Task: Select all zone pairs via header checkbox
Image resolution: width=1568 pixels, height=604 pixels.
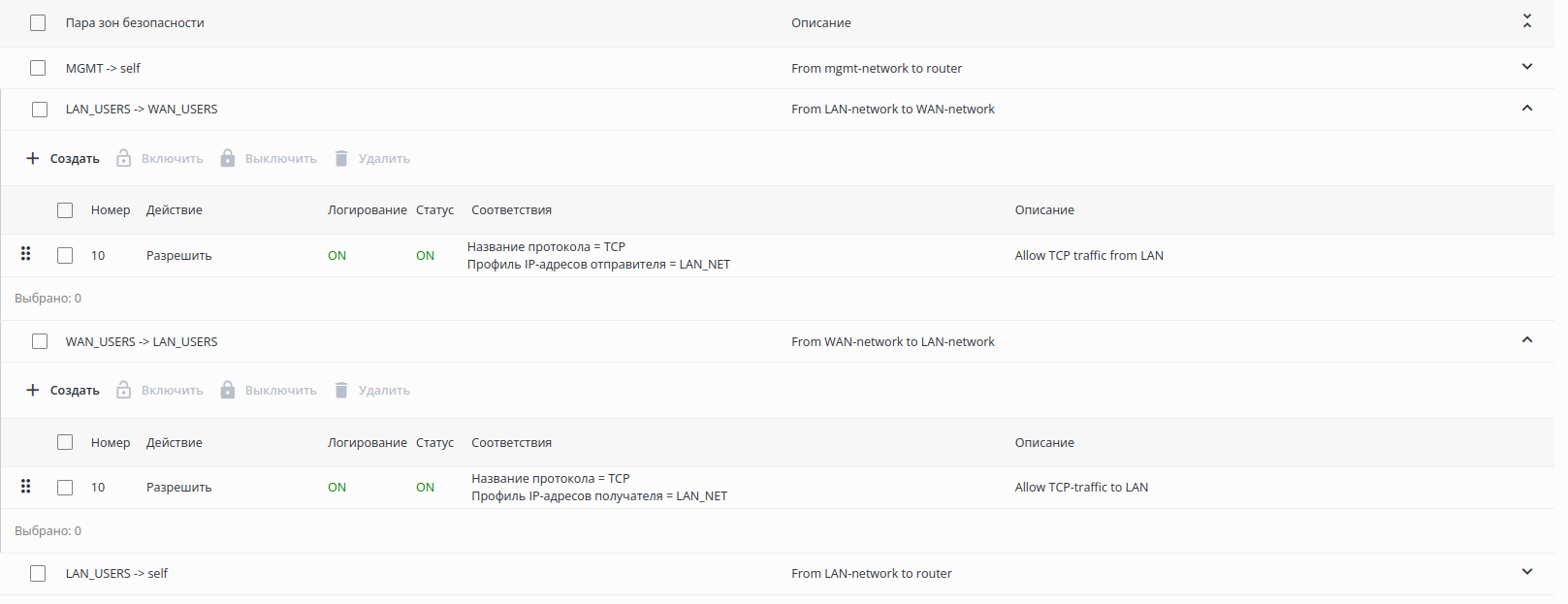Action: [38, 22]
